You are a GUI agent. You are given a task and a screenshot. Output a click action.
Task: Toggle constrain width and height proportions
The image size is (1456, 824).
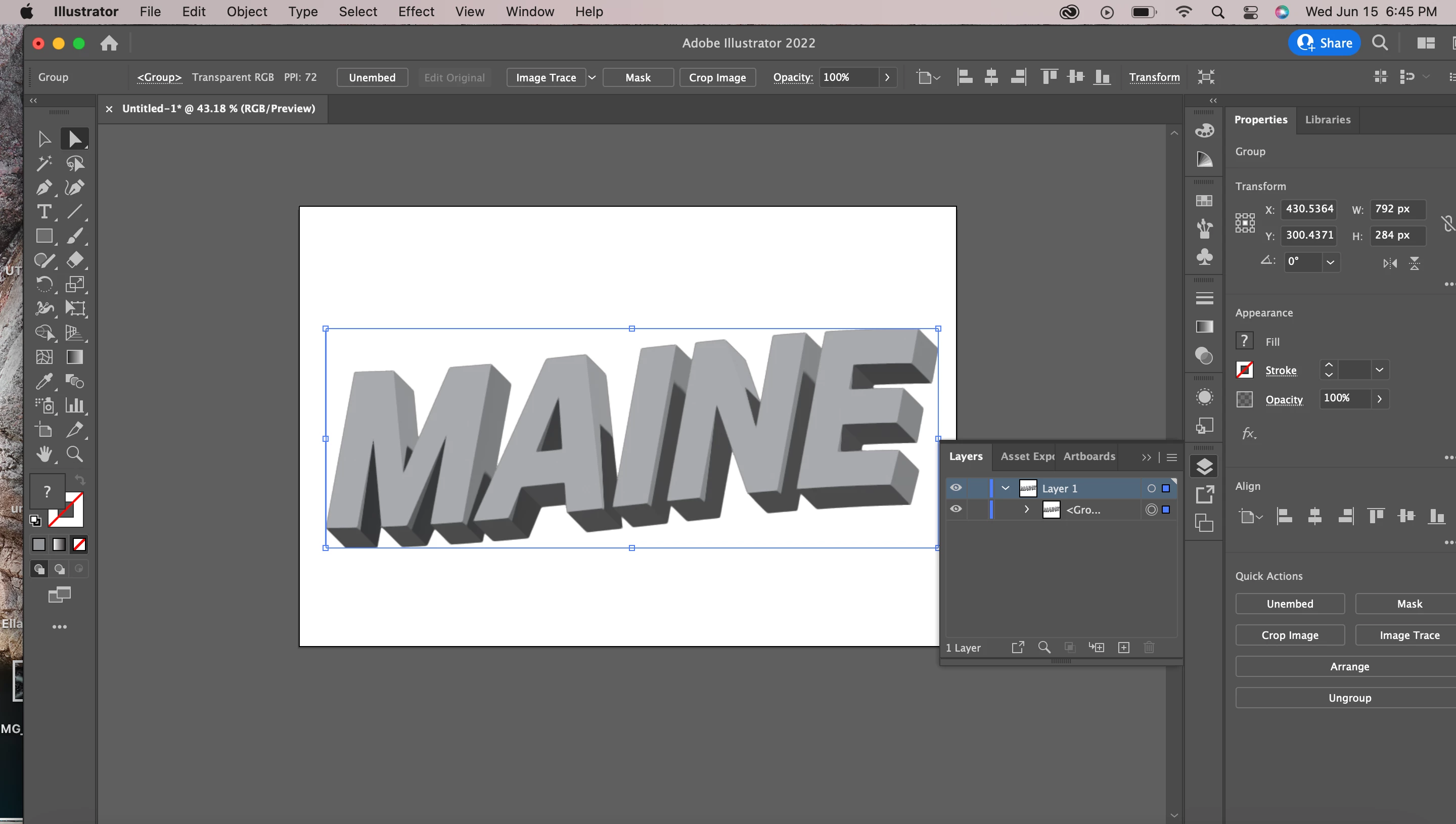click(1447, 223)
